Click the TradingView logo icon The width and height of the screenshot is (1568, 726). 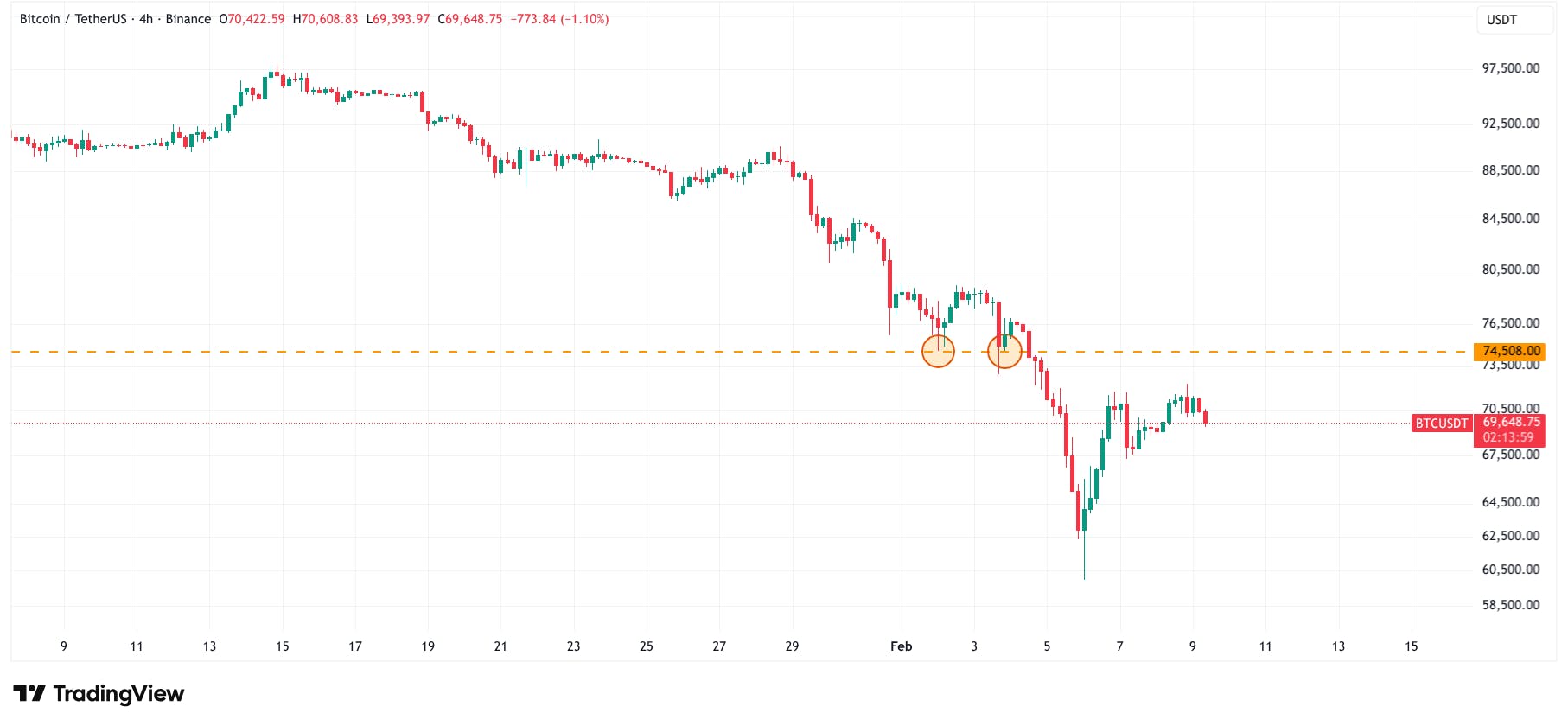pos(29,693)
